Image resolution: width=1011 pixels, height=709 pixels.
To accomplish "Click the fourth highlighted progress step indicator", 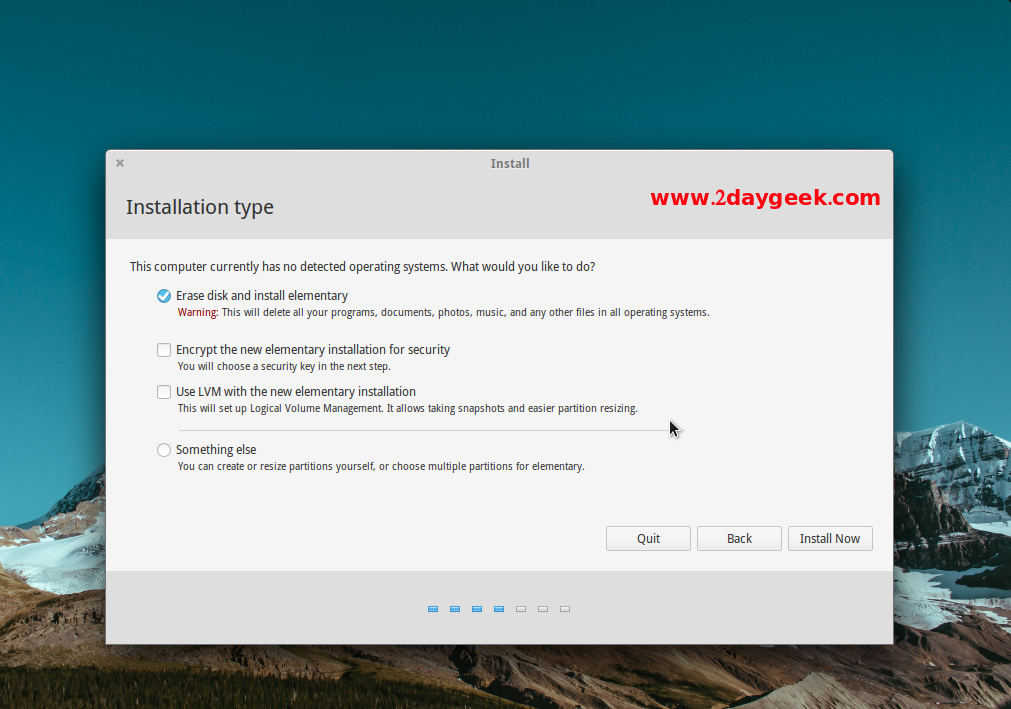I will 499,608.
